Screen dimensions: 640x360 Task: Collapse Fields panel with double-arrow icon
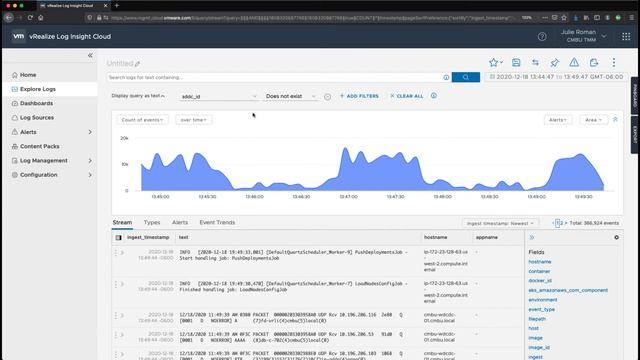(x=531, y=238)
